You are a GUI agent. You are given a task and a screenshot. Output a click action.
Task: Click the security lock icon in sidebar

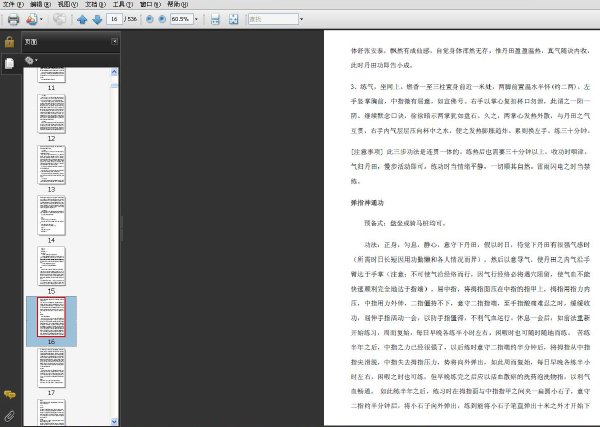[x=10, y=42]
